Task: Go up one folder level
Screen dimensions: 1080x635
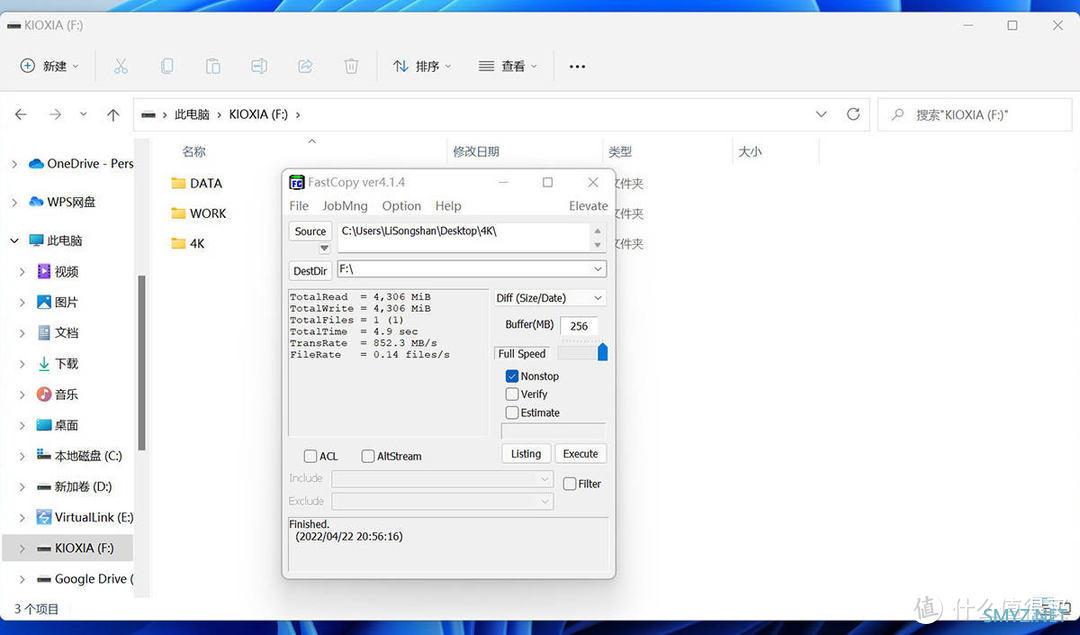Action: point(113,114)
